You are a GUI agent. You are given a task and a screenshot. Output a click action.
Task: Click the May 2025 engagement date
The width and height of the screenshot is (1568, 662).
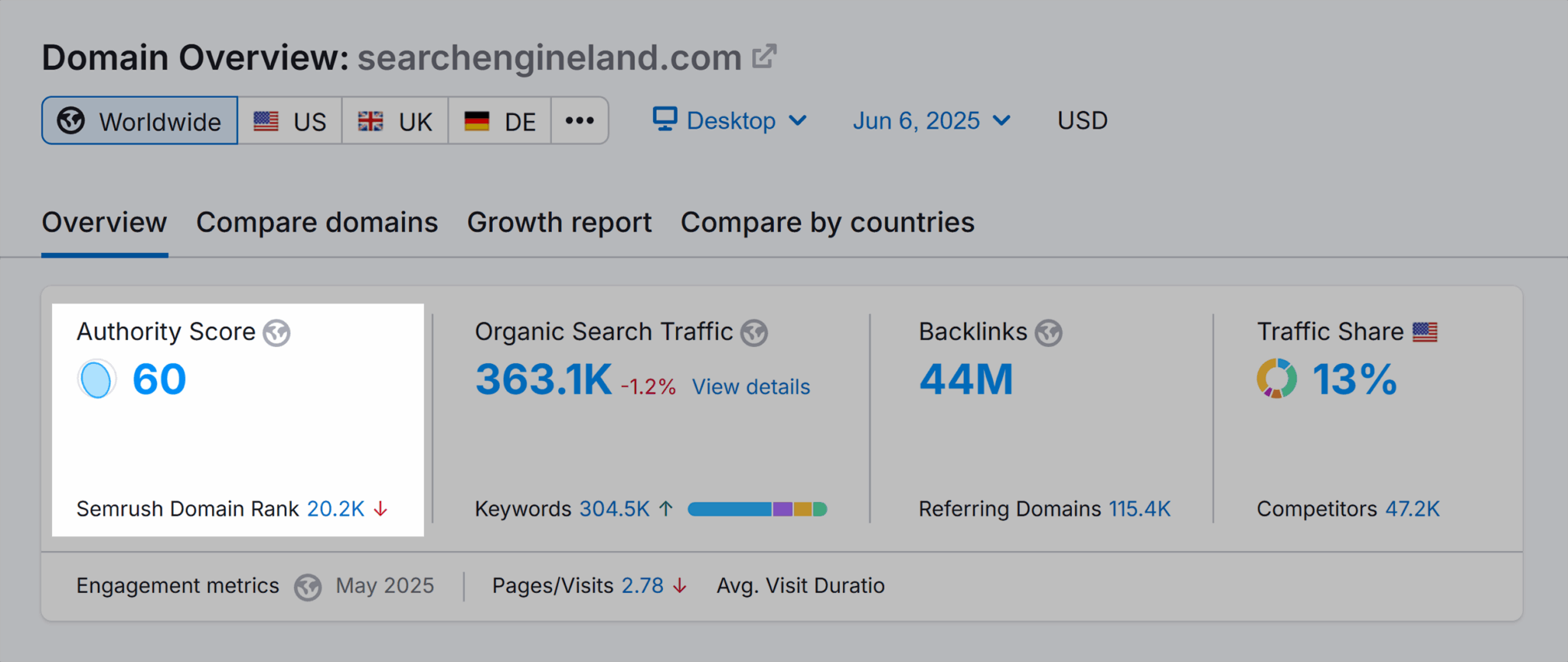coord(384,585)
